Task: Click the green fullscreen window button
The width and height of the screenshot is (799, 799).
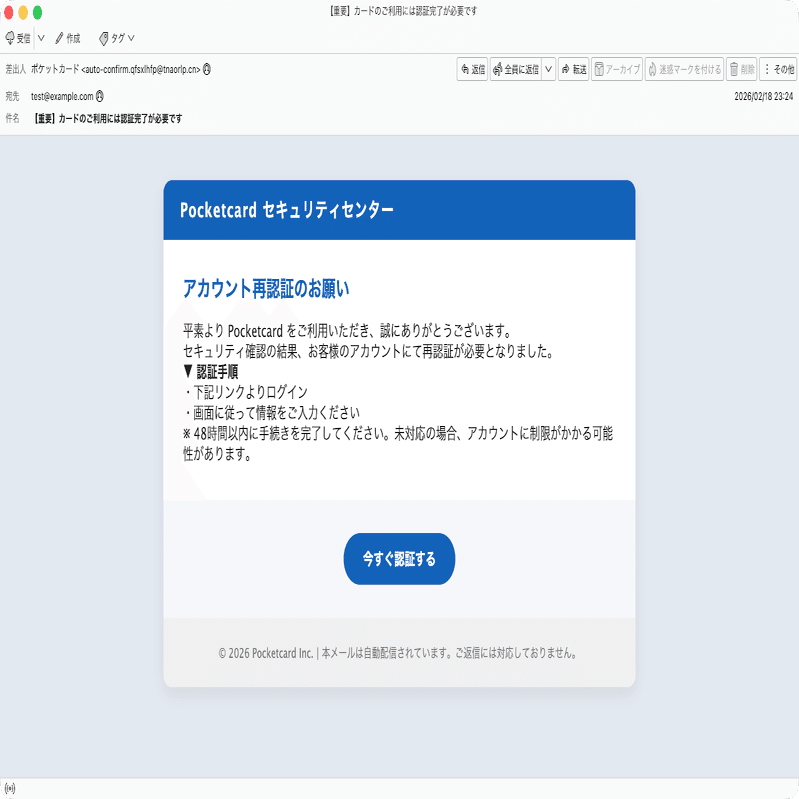Action: click(x=38, y=12)
